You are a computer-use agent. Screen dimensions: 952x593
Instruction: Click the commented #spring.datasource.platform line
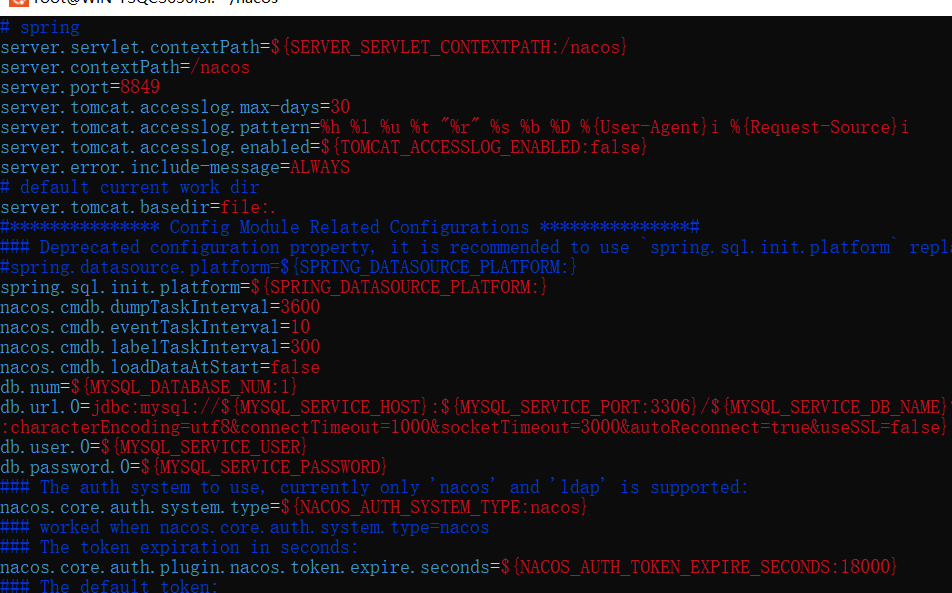pyautogui.click(x=288, y=267)
